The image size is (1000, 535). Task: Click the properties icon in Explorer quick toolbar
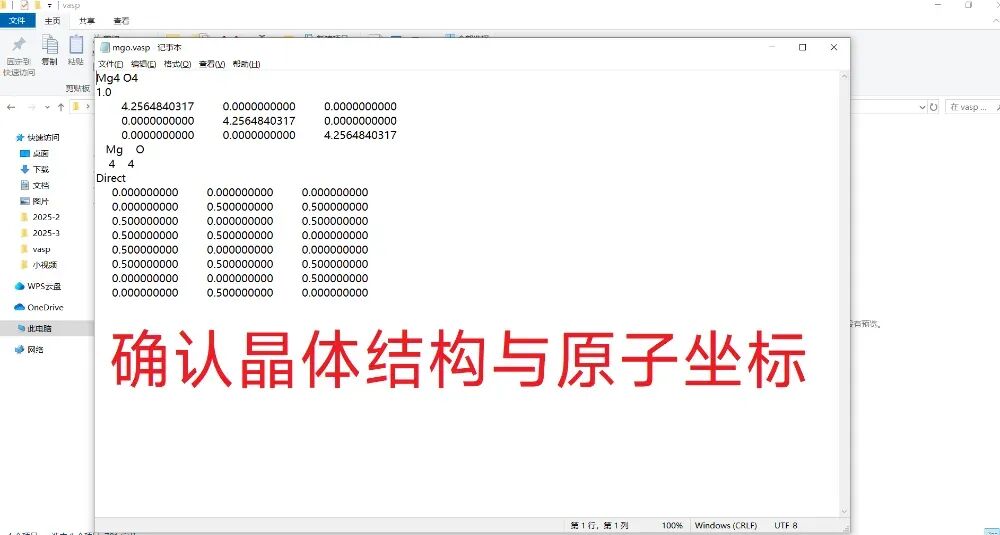coord(24,5)
